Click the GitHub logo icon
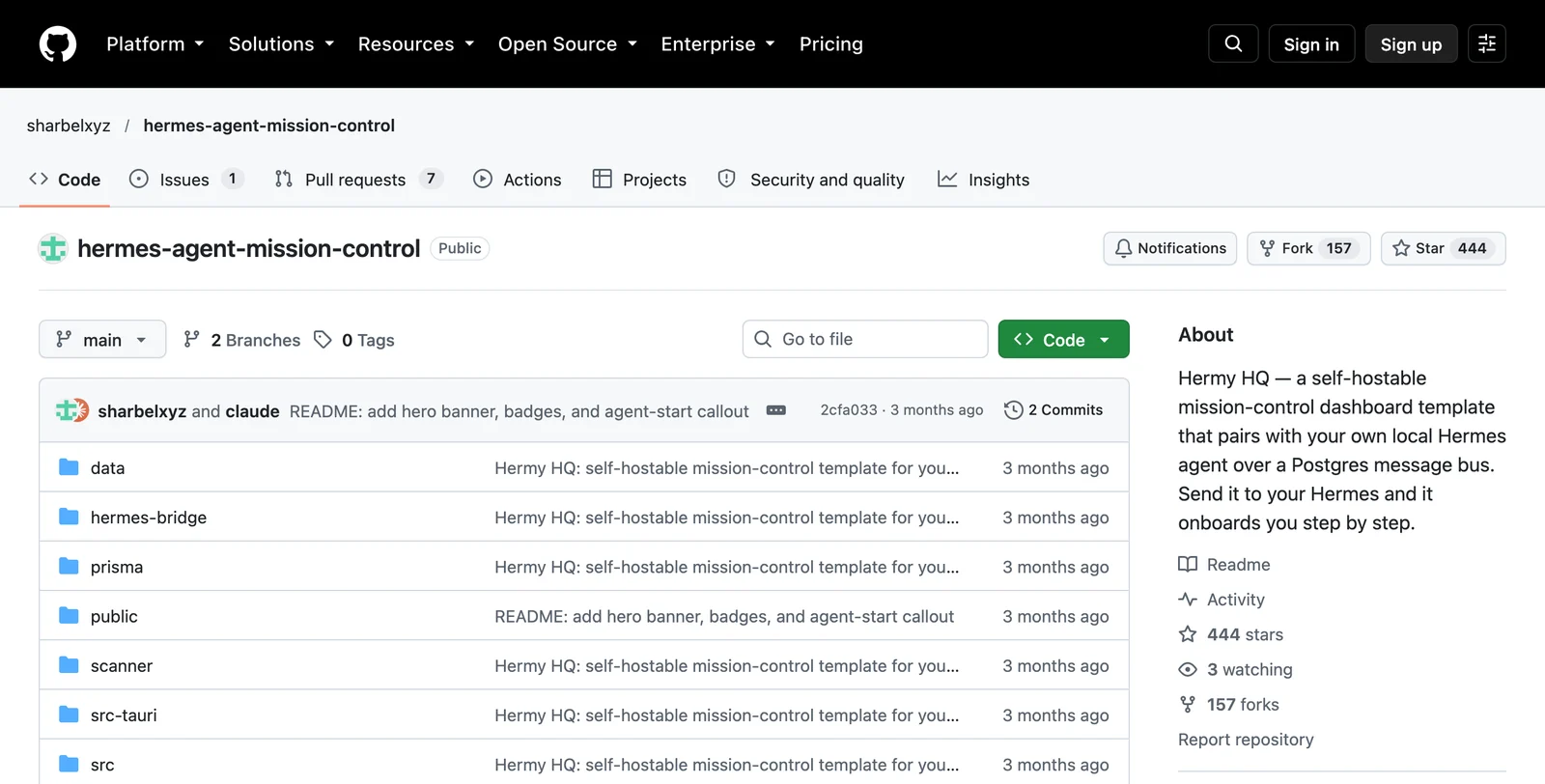Viewport: 1545px width, 784px height. pyautogui.click(x=58, y=44)
